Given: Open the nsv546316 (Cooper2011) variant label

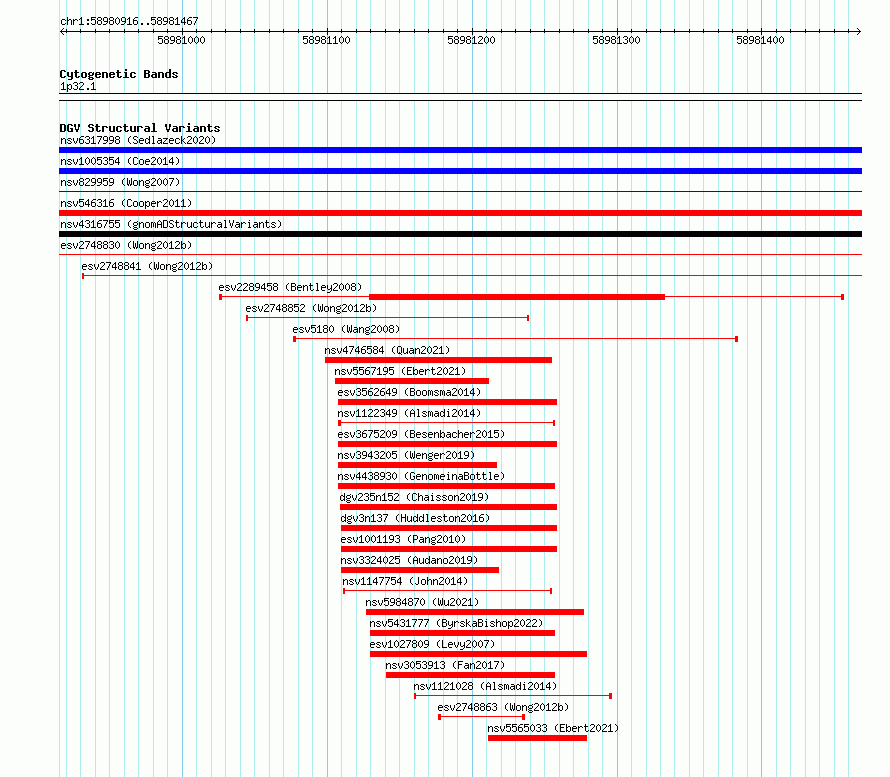Looking at the screenshot, I should point(126,203).
